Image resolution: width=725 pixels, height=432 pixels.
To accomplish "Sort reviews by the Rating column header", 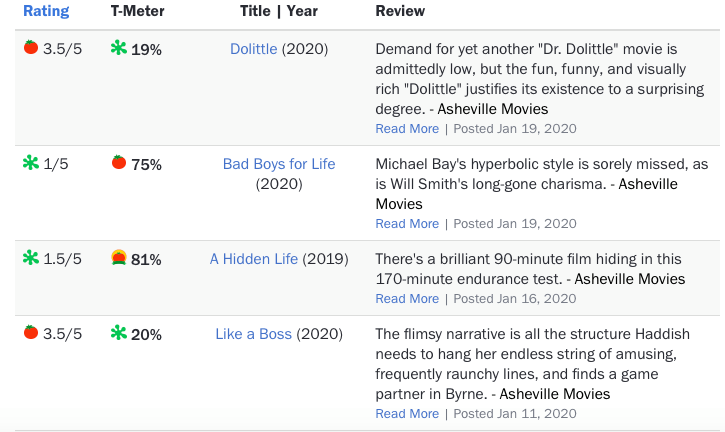I will 46,11.
